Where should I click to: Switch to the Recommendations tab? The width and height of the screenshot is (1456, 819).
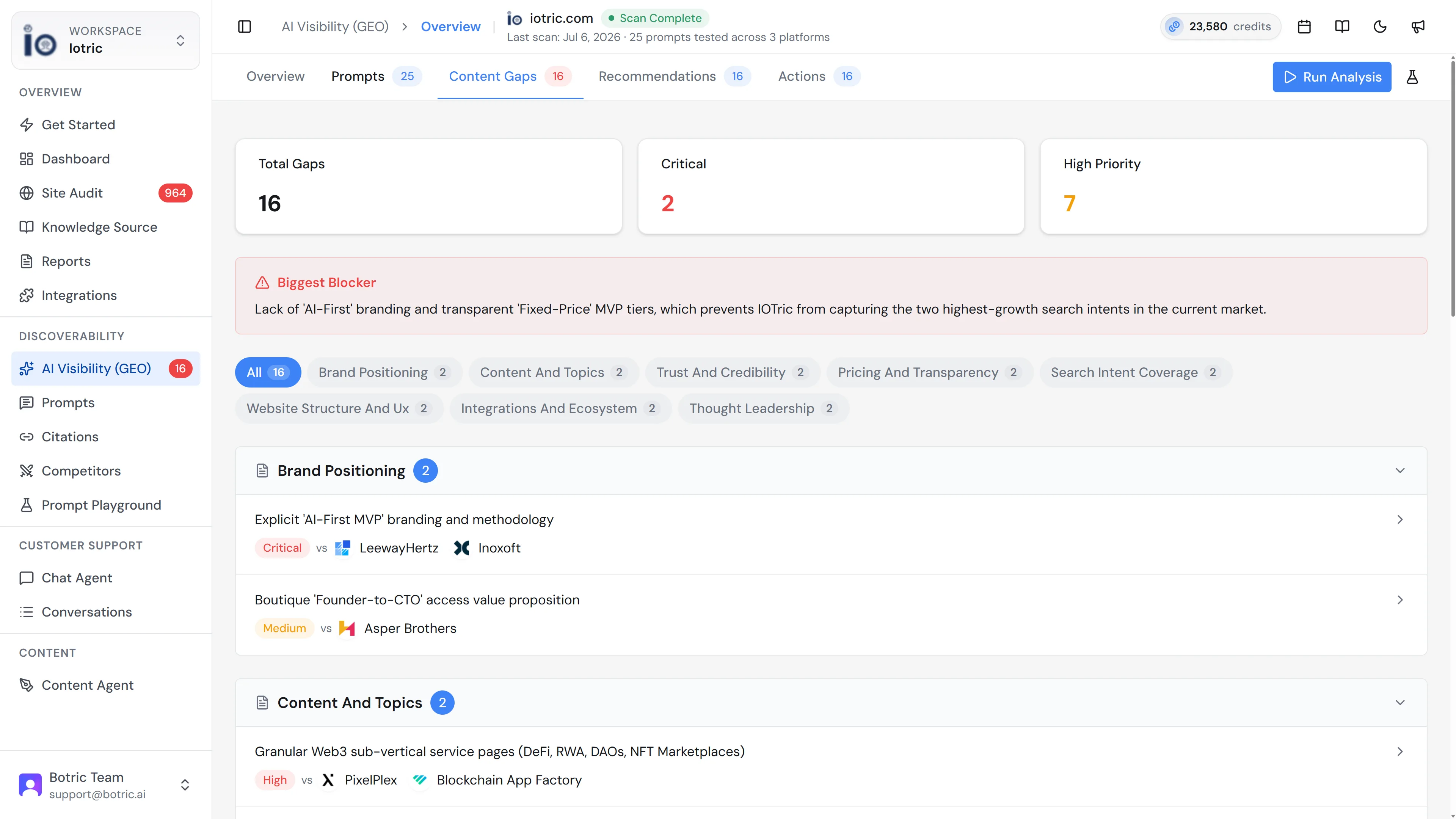pos(674,76)
